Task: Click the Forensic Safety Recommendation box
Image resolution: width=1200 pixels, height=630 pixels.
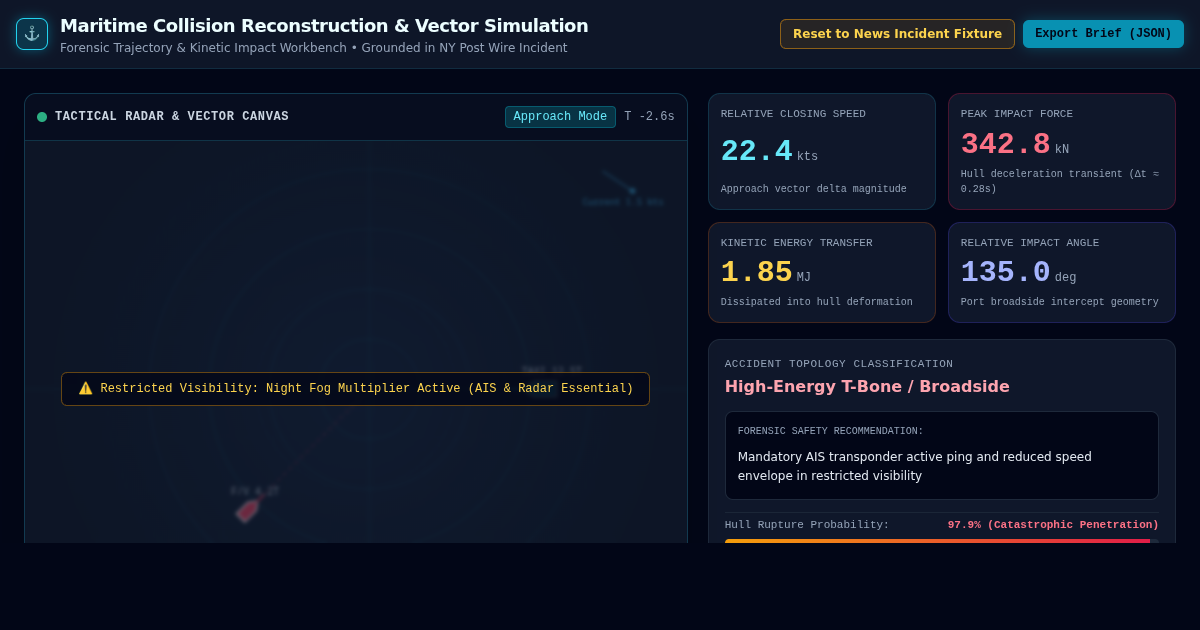Action: 942,456
